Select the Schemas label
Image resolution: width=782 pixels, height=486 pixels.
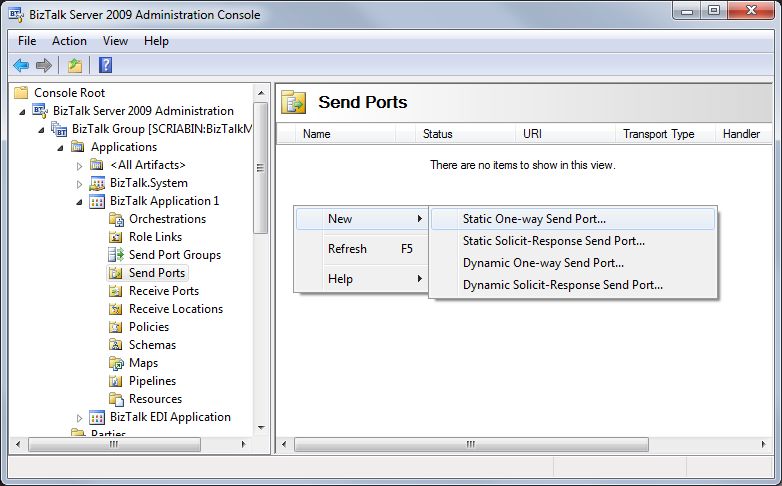pos(152,345)
